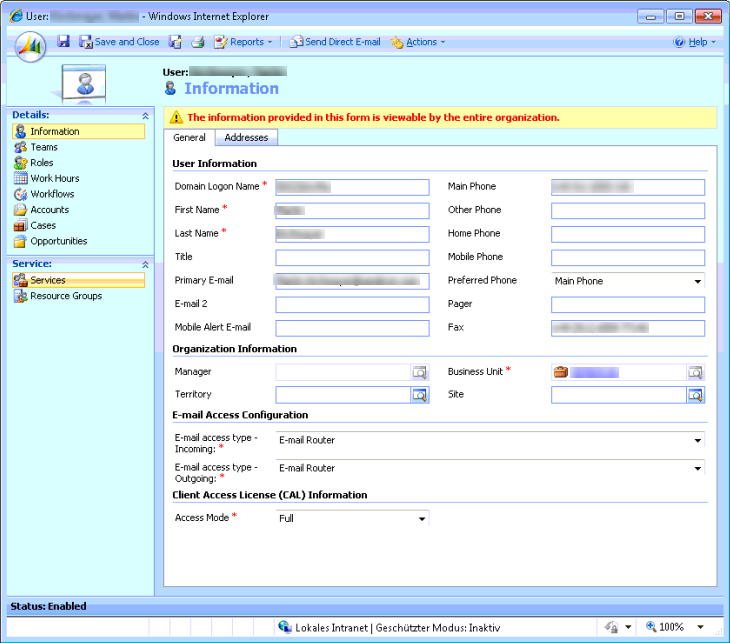Open Manager lookup search icon
Image resolution: width=730 pixels, height=643 pixels.
(420, 372)
